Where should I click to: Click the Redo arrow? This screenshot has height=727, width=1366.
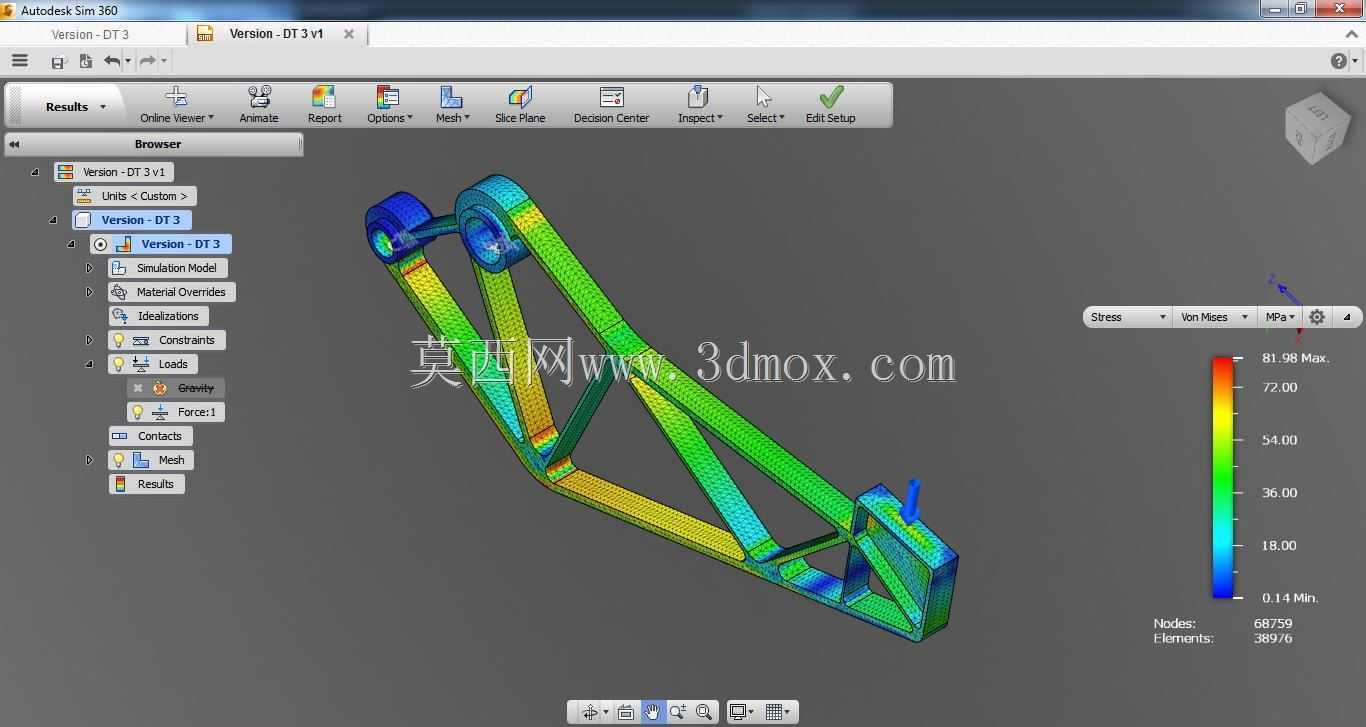click(147, 61)
